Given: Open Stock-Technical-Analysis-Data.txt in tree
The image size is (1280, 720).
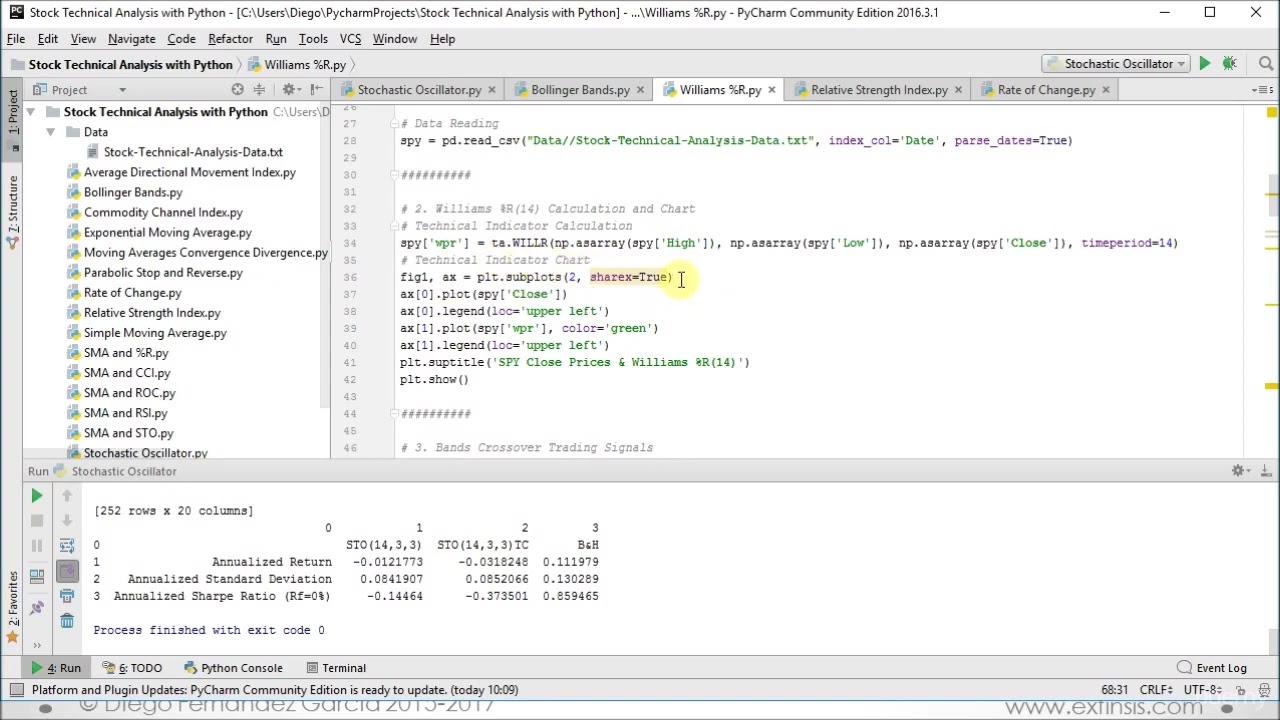Looking at the screenshot, I should tap(193, 152).
